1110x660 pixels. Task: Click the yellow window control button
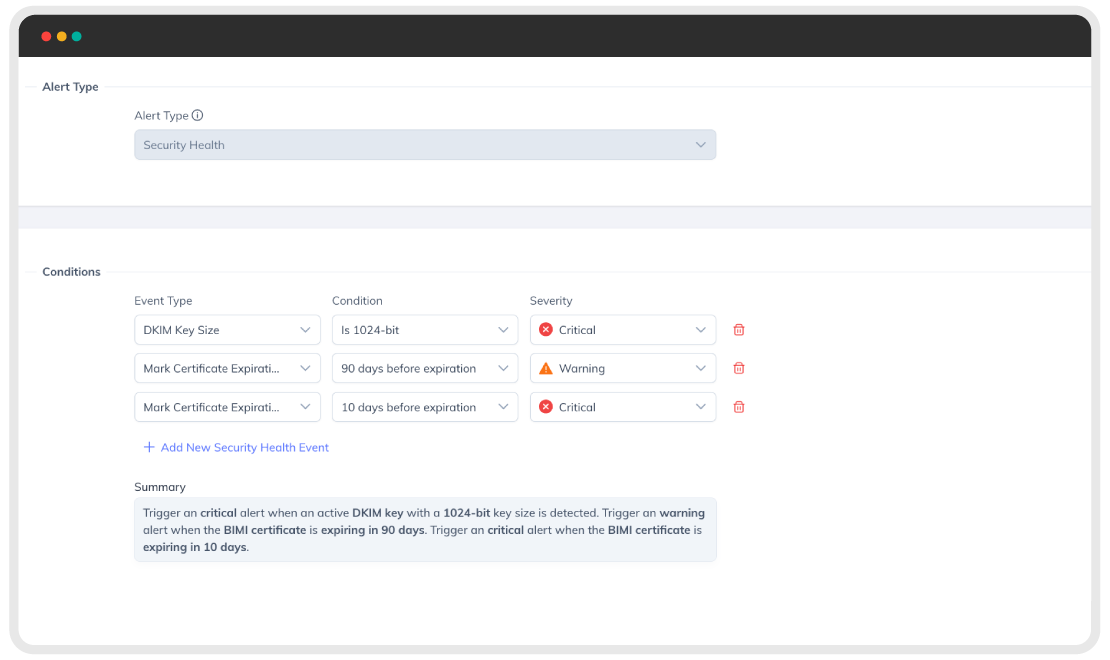coord(62,36)
